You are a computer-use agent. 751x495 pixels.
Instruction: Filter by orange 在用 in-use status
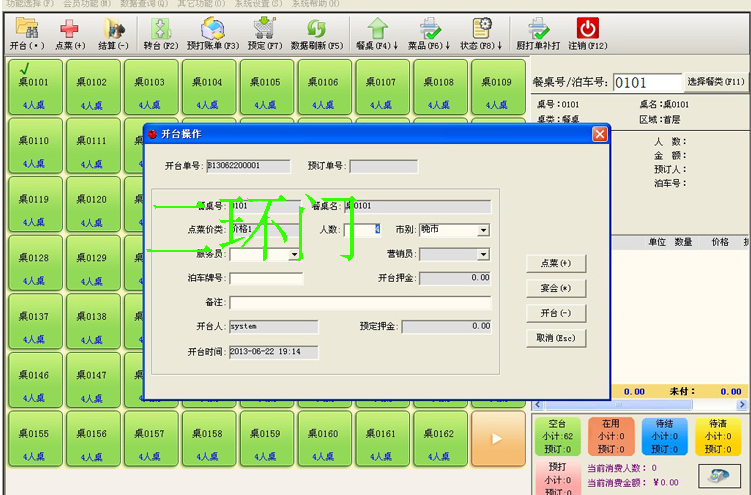(x=611, y=436)
